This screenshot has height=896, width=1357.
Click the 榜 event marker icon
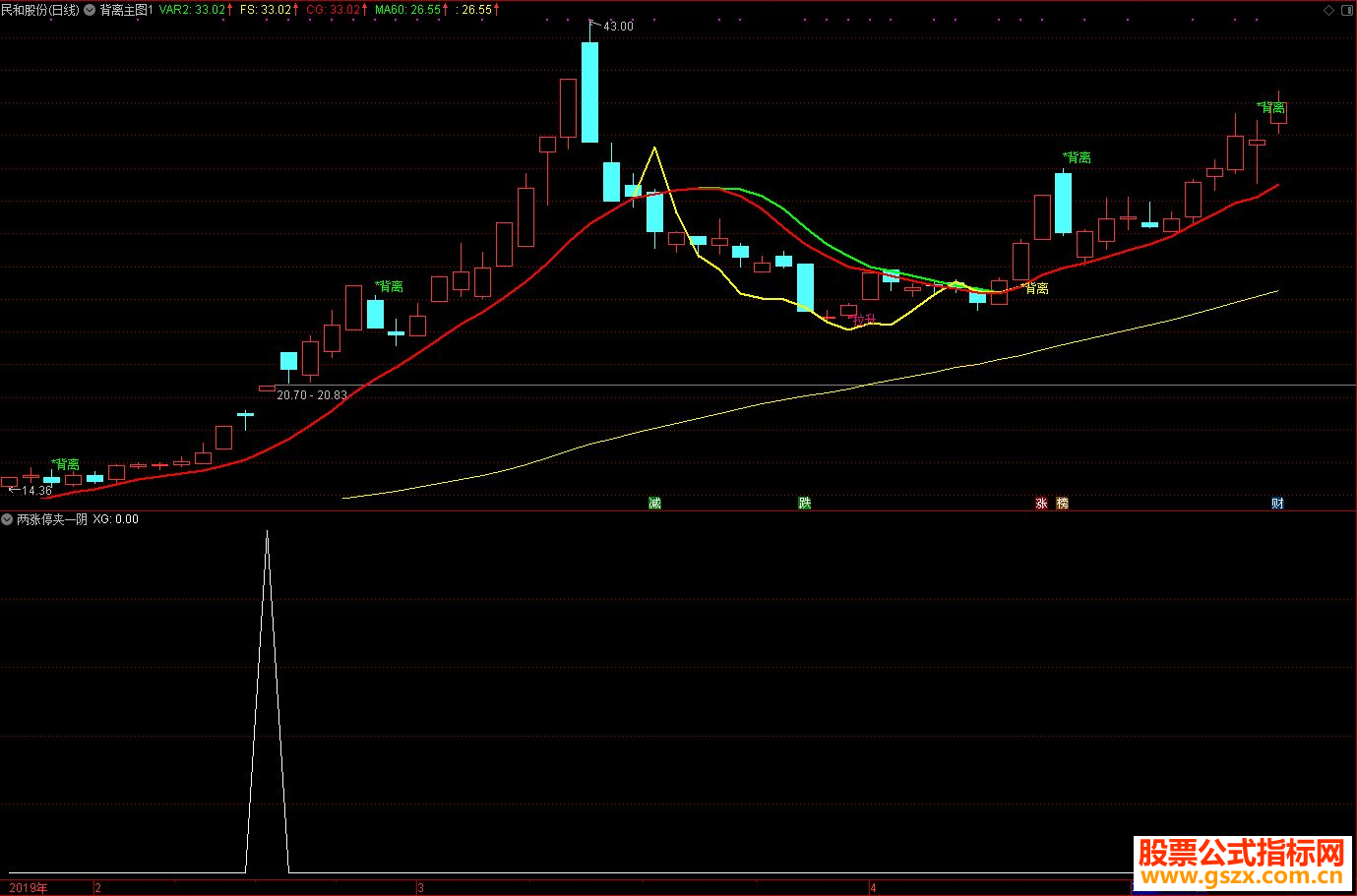click(x=1062, y=503)
